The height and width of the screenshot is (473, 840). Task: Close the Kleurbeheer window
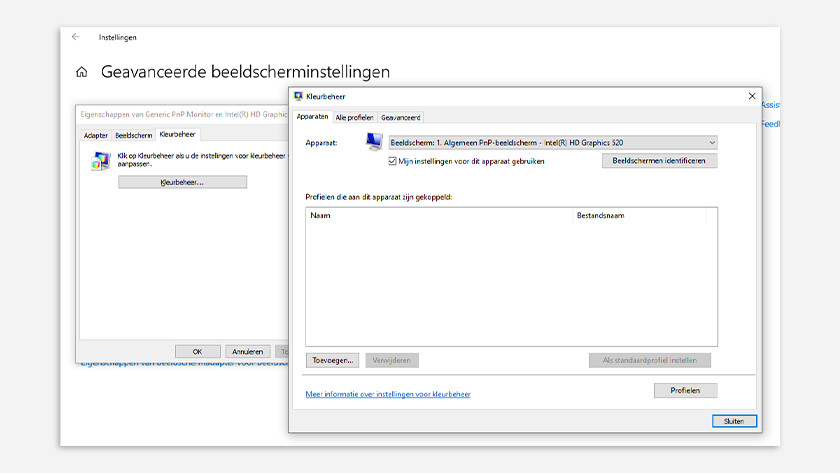pyautogui.click(x=752, y=96)
